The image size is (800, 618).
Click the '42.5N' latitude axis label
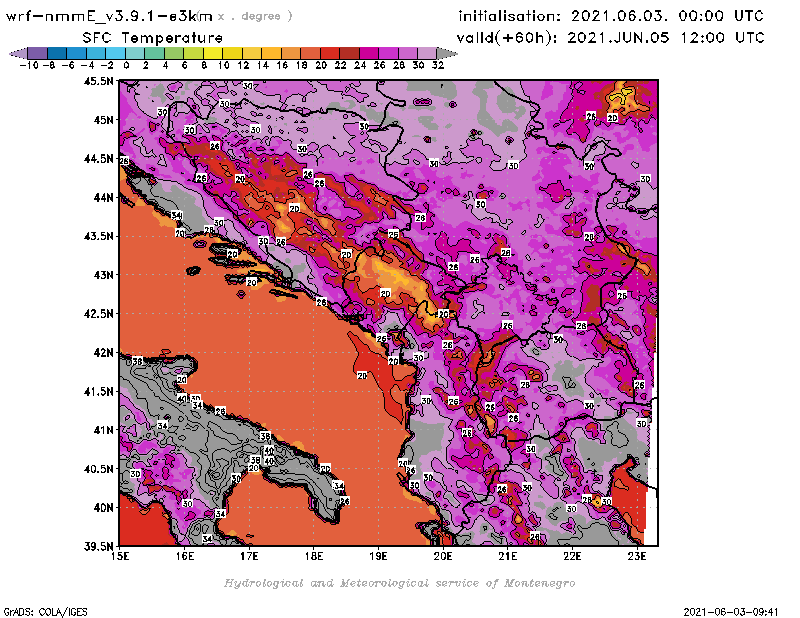(98, 314)
